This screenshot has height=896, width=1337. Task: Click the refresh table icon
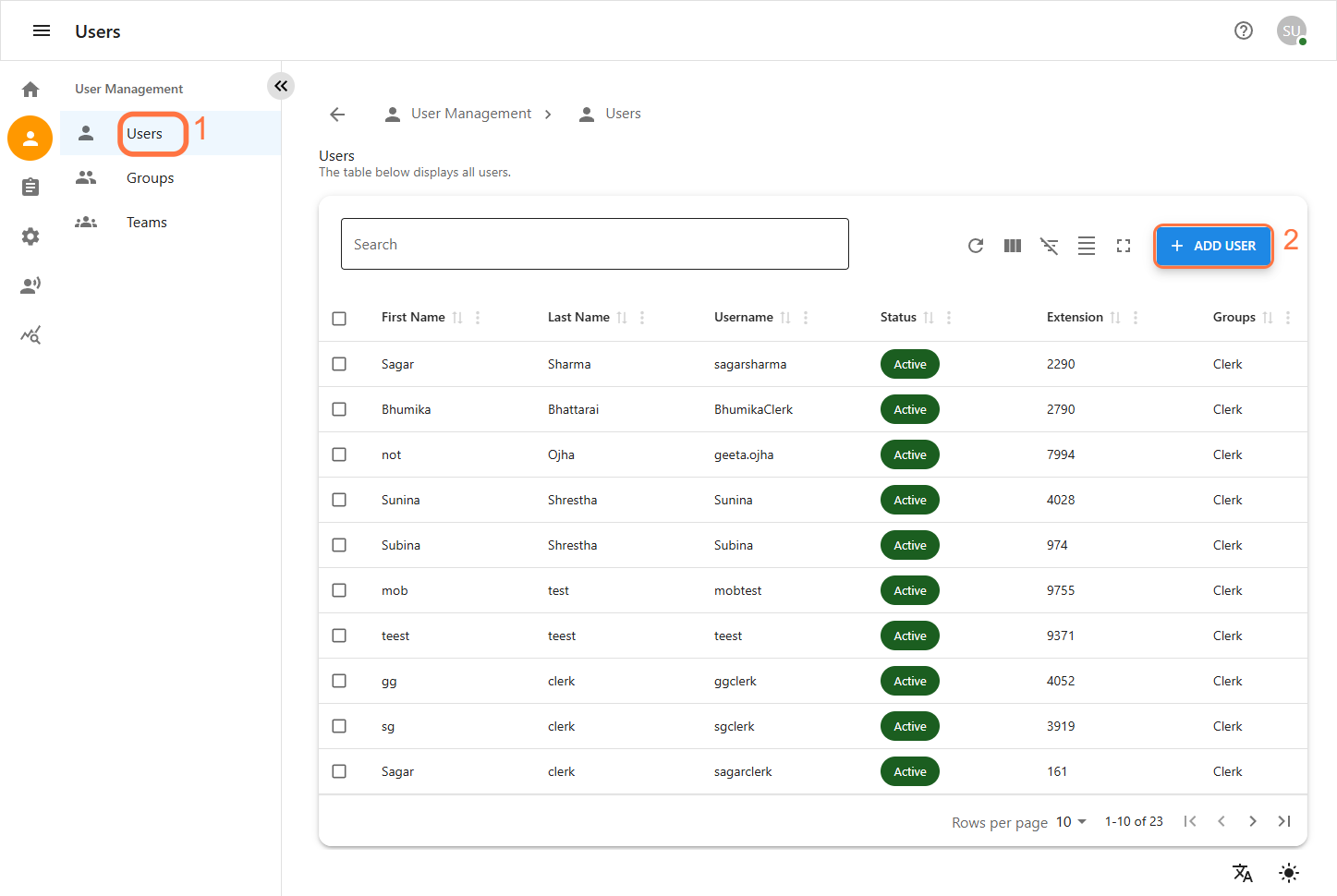(x=976, y=246)
